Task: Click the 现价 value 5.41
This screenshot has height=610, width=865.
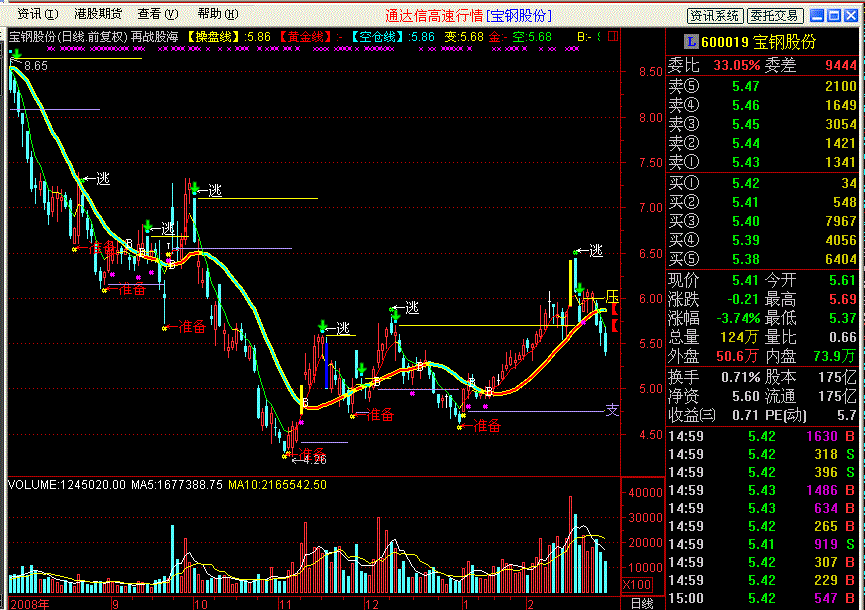Action: pos(746,280)
